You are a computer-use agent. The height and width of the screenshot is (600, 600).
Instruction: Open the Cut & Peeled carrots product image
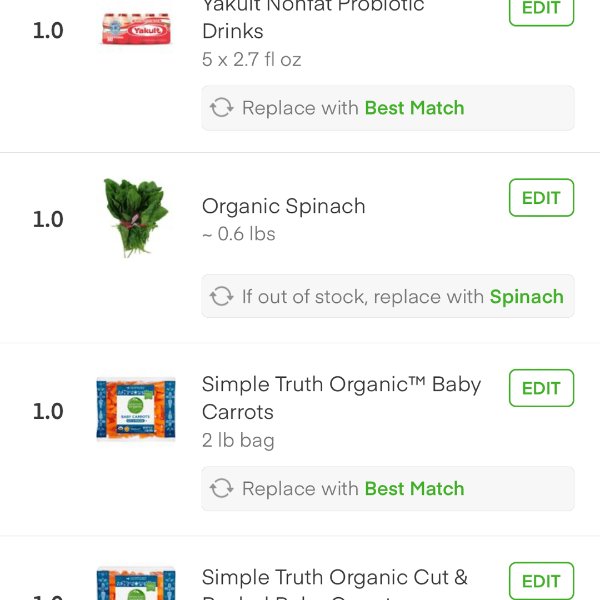(136, 585)
